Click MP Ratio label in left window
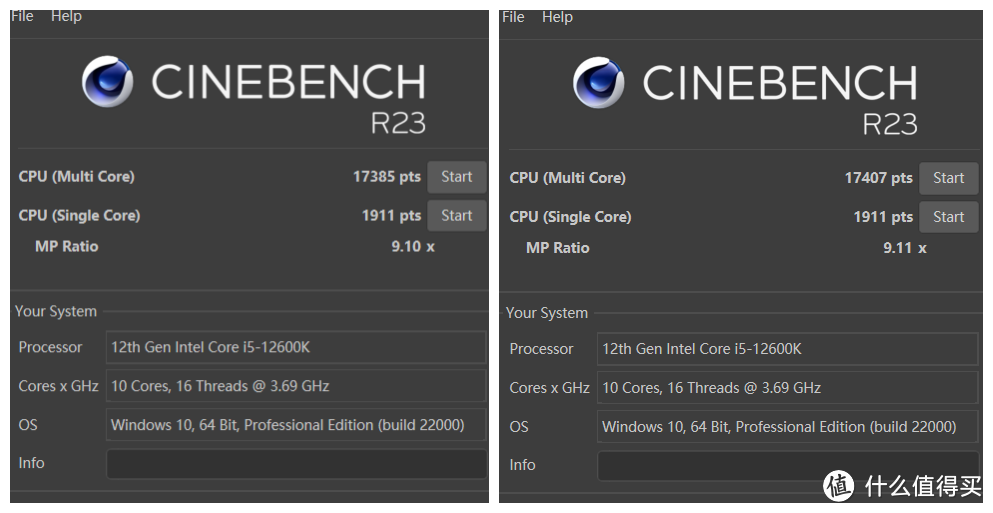The image size is (993, 513). 66,246
